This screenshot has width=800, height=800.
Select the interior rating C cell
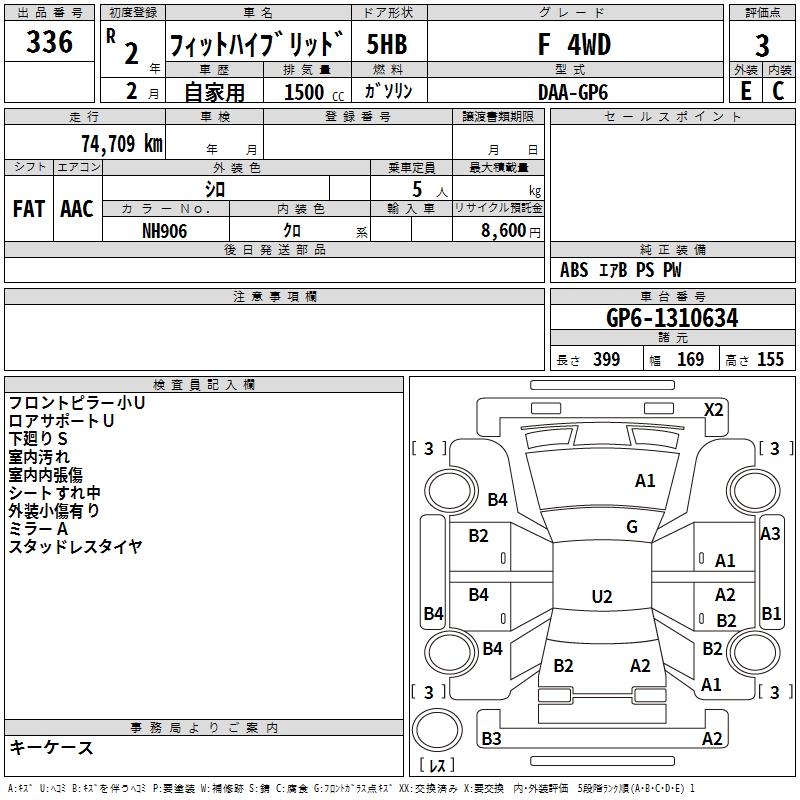click(778, 91)
